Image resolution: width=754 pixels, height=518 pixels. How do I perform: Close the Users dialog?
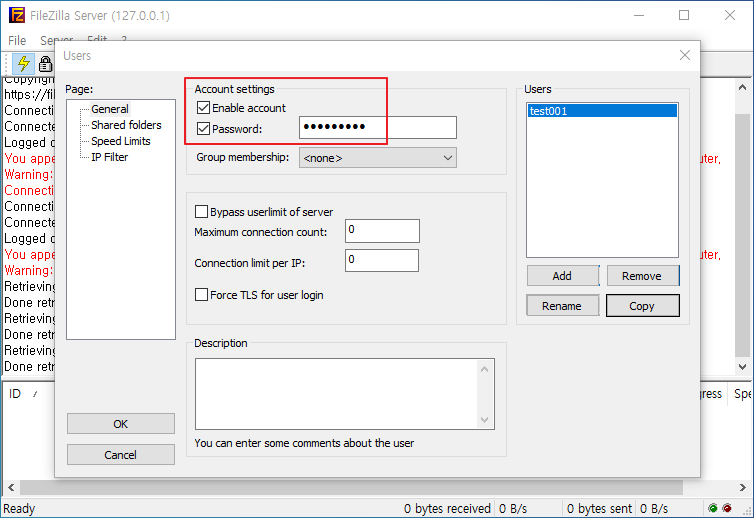(685, 55)
